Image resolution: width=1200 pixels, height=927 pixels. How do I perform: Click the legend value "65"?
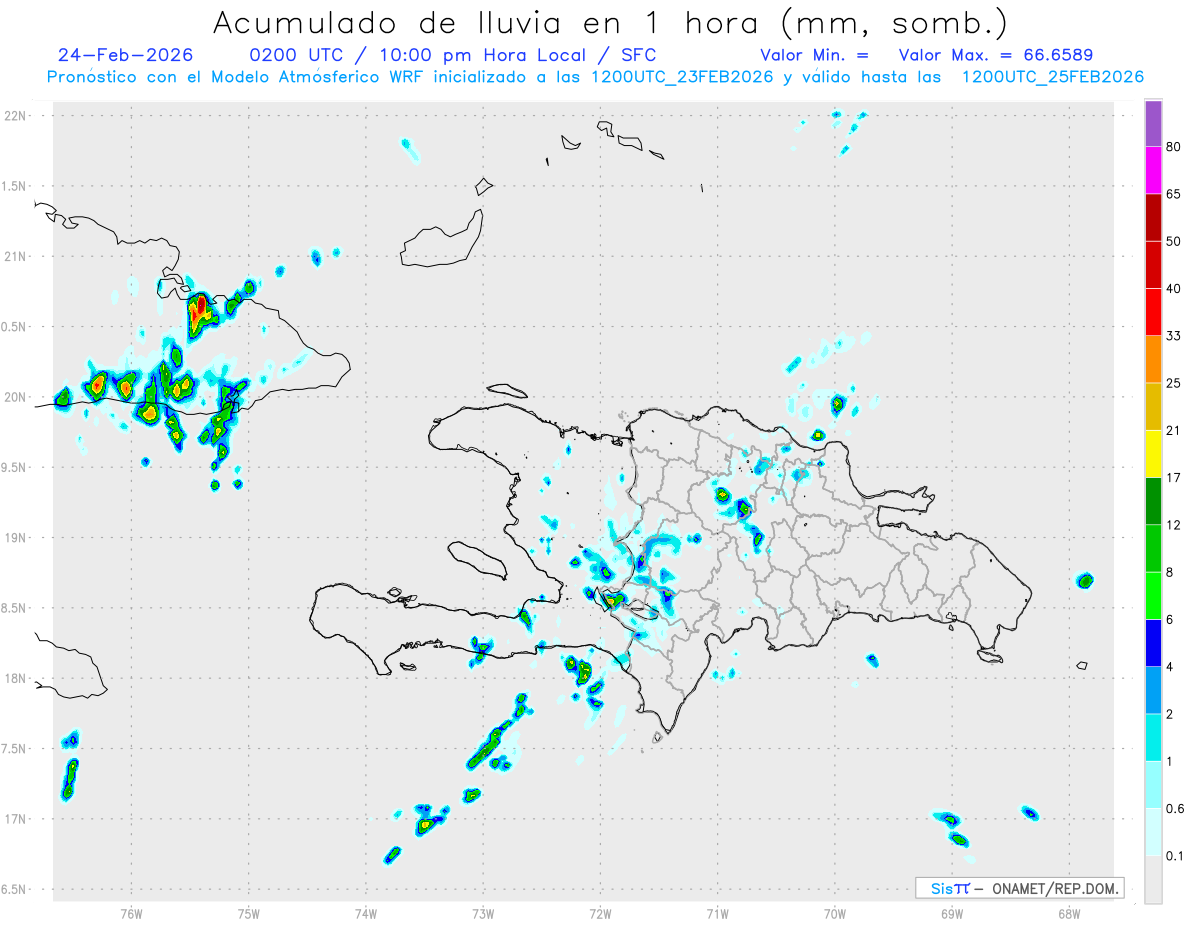point(1174,194)
